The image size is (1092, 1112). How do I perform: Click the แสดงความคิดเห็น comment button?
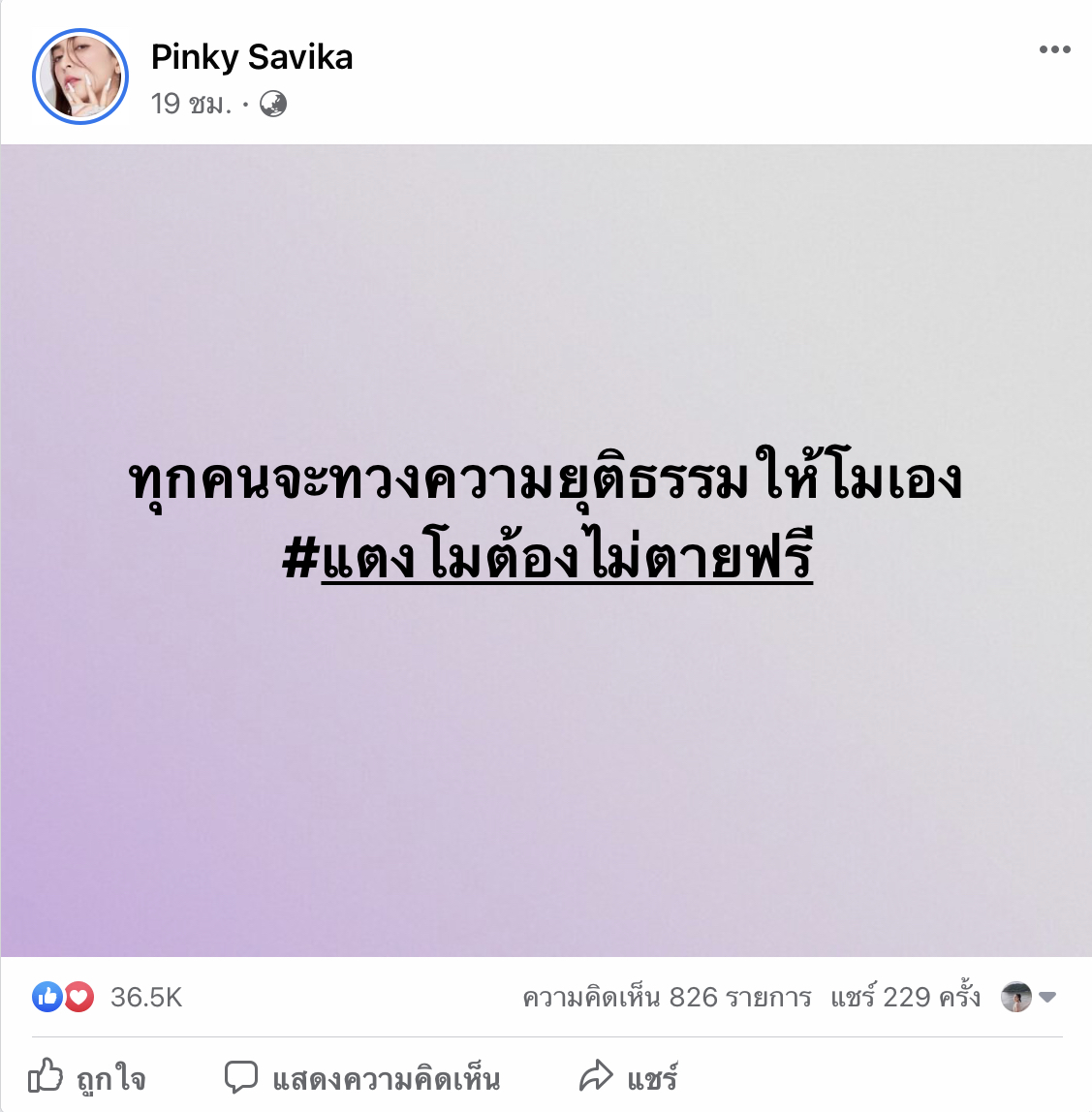(x=362, y=1078)
